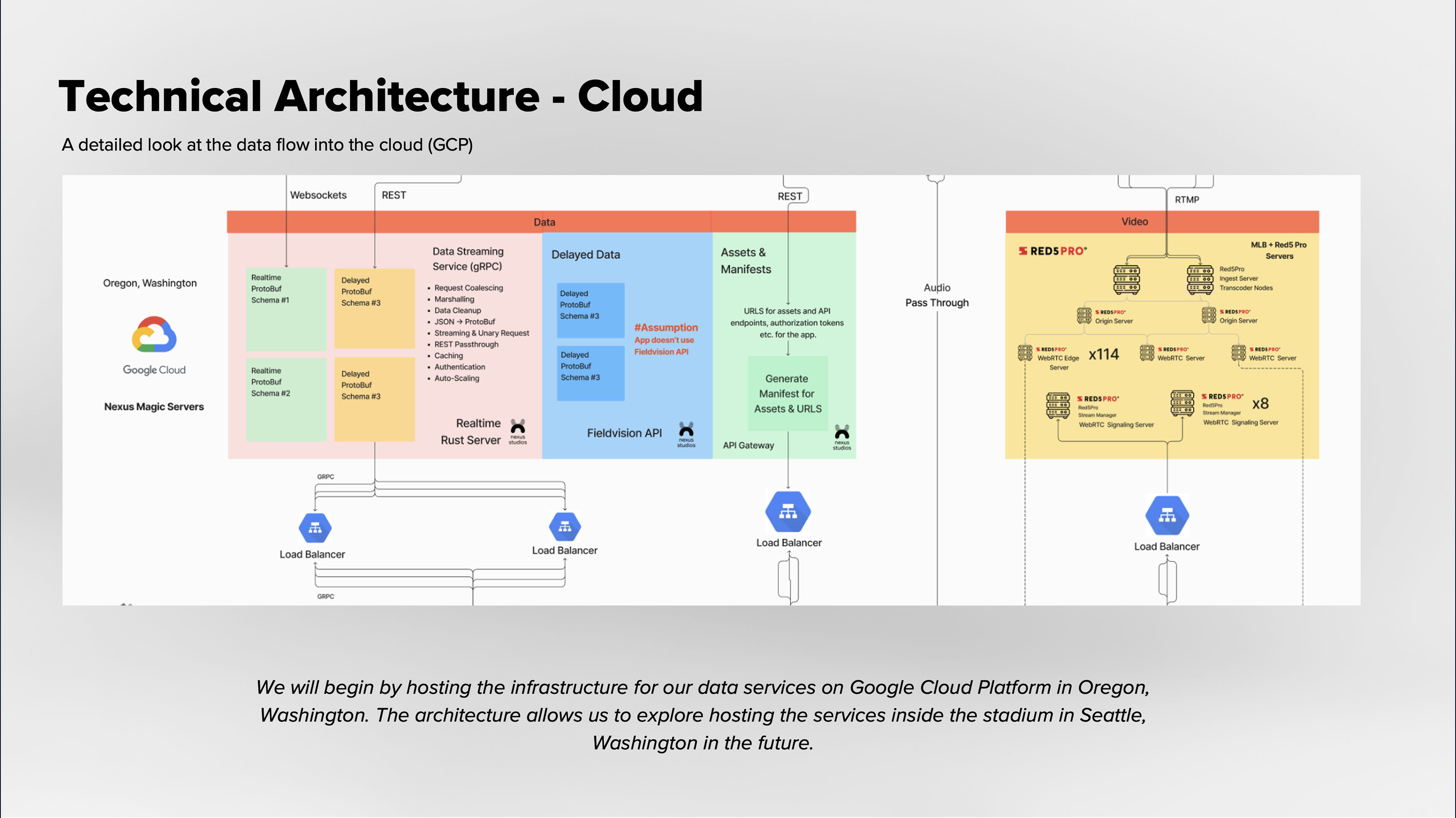The image size is (1456, 818).
Task: Click the Load Balancer icon below API Gateway
Action: (x=788, y=512)
